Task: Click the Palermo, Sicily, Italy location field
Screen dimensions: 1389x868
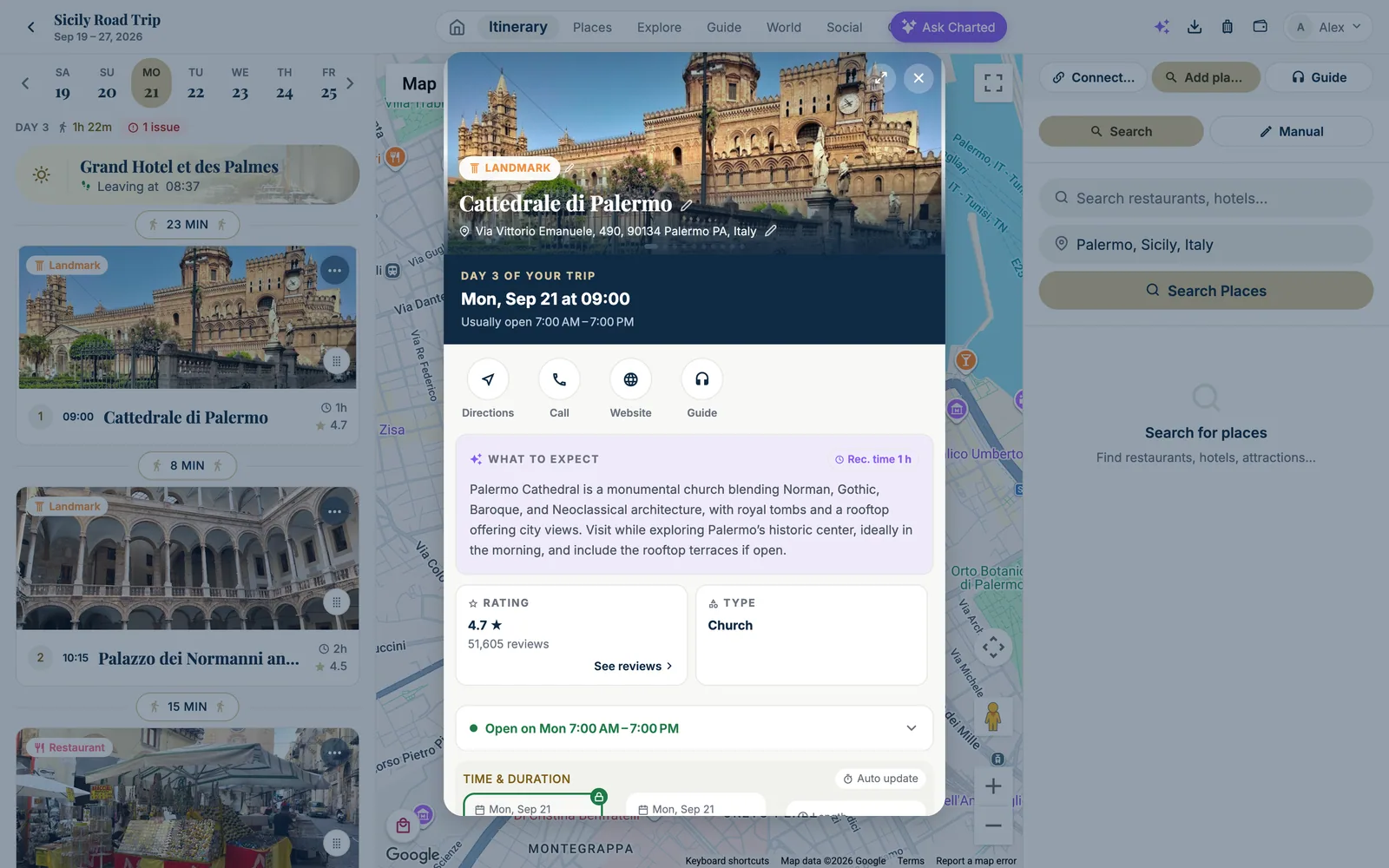Action: 1206,245
